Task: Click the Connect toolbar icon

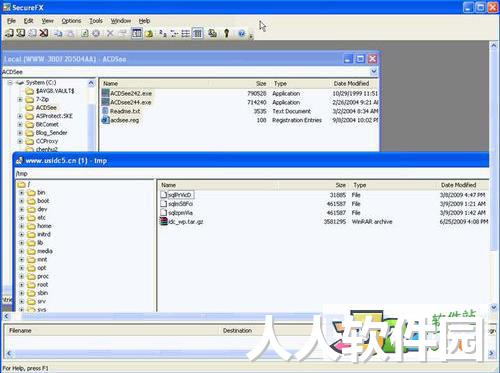Action: click(9, 33)
